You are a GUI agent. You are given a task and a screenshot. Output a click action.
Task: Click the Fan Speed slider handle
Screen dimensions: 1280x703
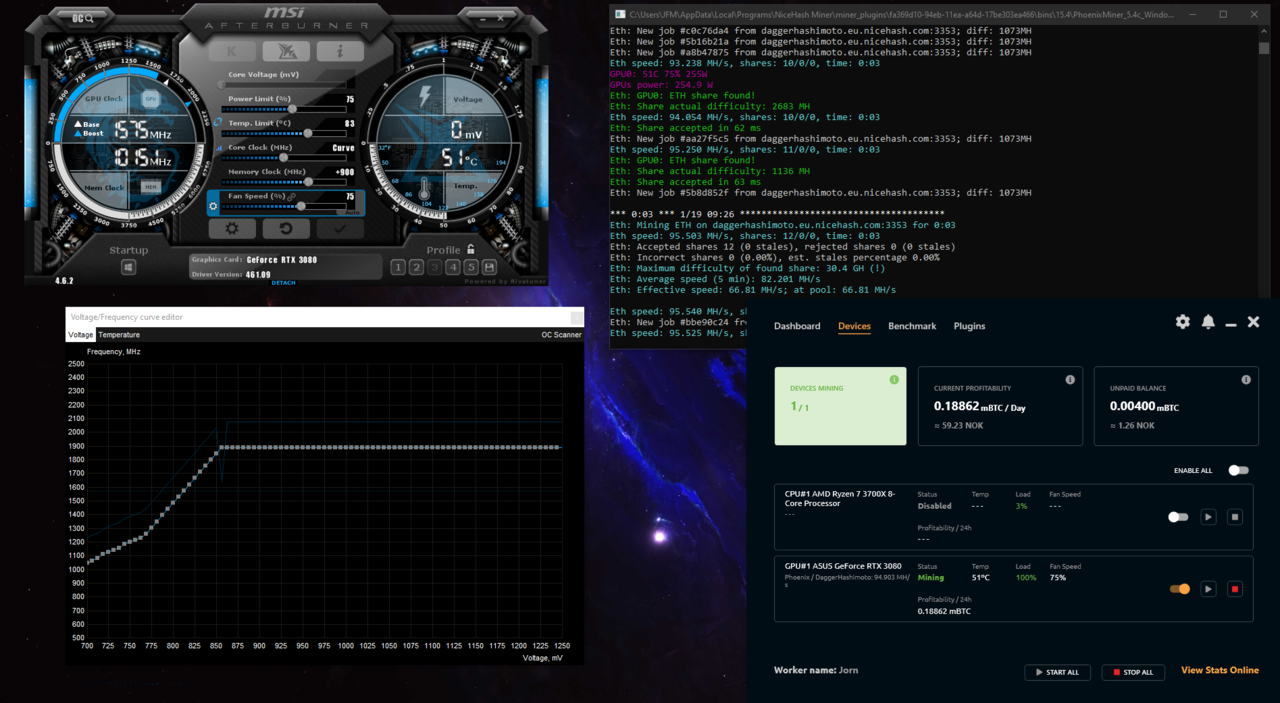(301, 206)
